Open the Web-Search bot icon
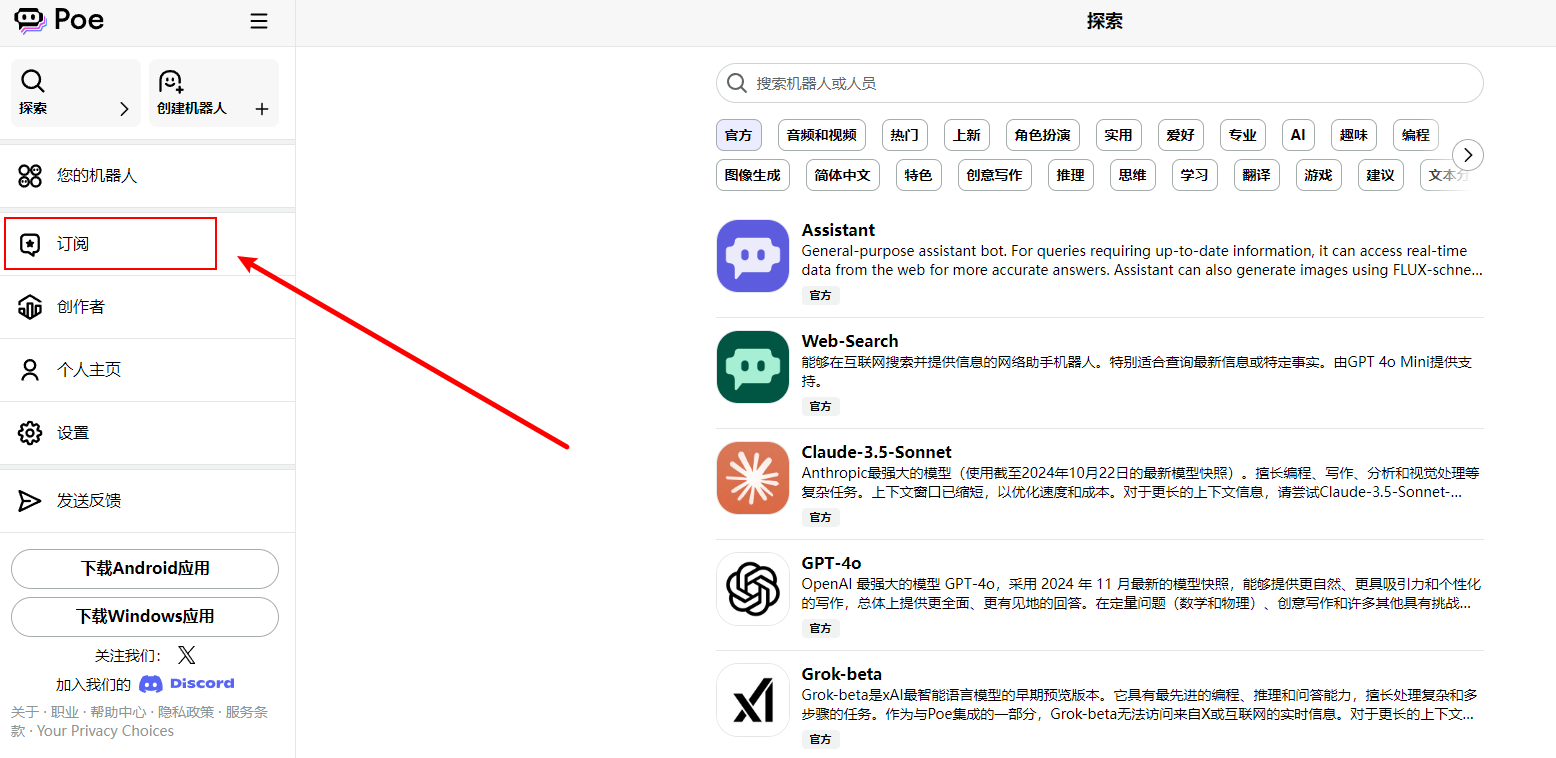 753,367
